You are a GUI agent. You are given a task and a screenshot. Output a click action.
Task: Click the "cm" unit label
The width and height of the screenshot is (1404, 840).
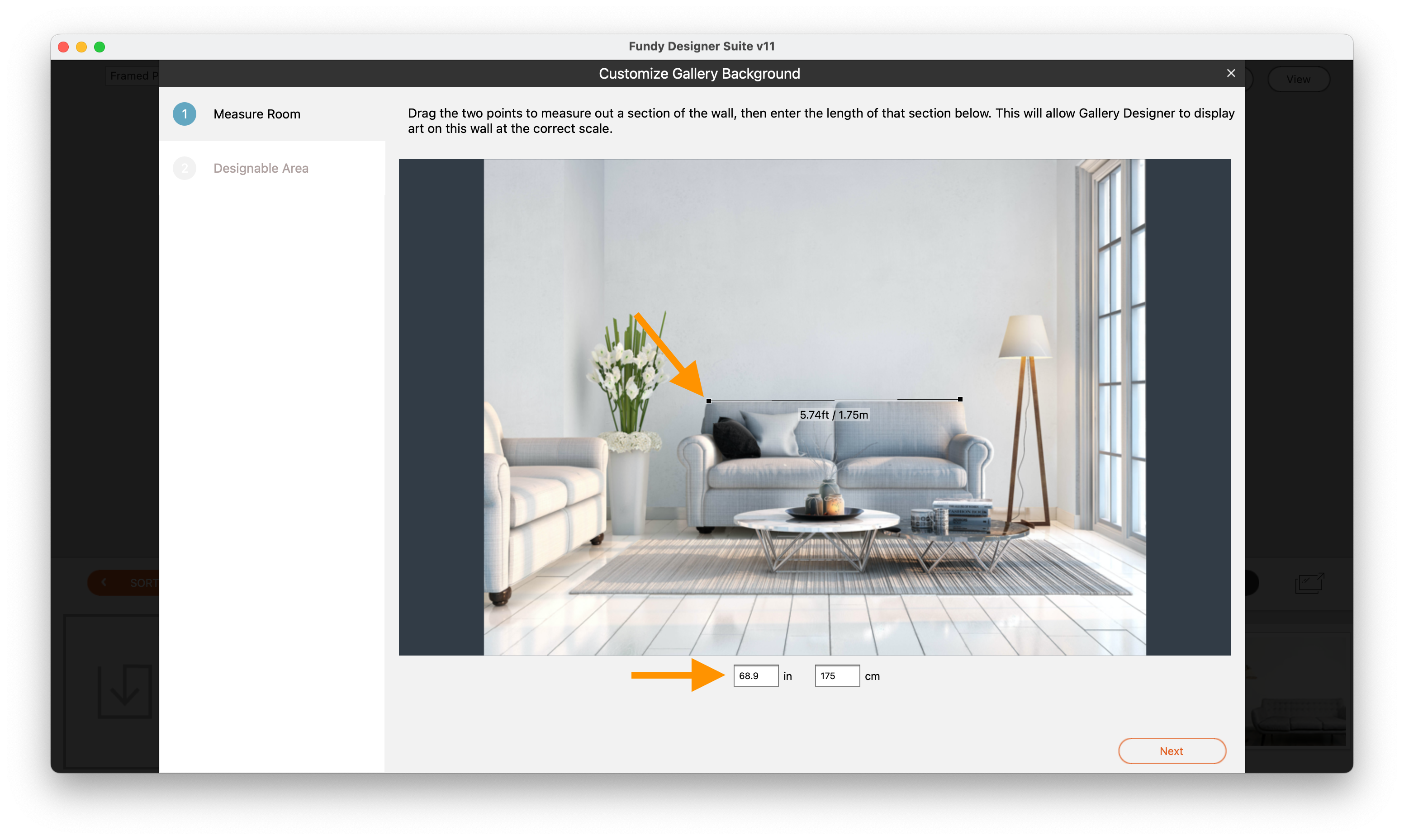(872, 676)
